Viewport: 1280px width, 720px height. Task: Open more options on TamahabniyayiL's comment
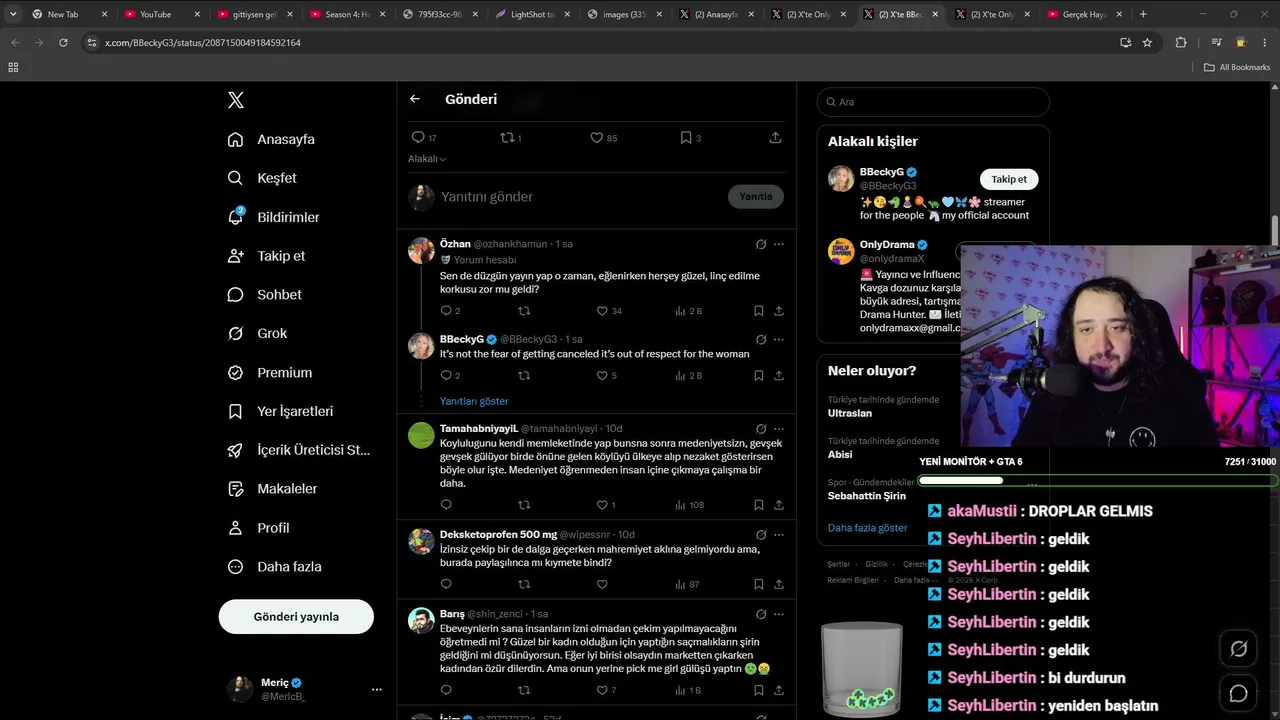[x=779, y=428]
